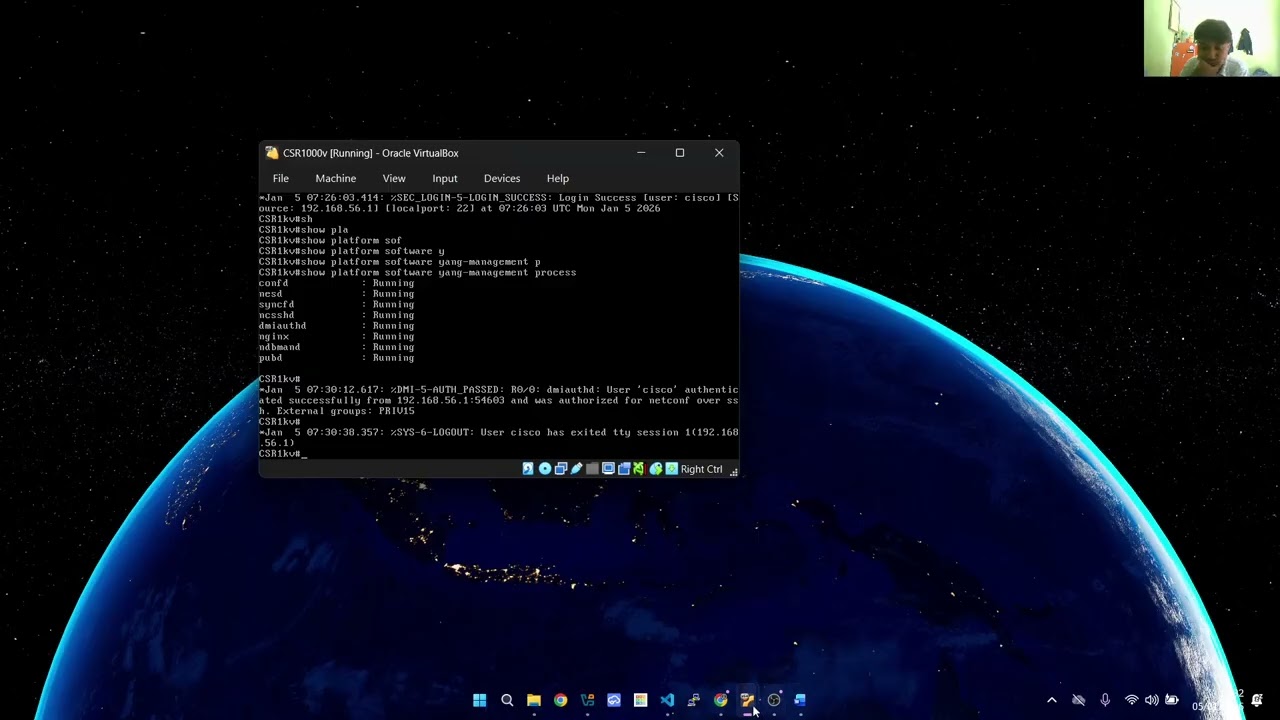
Task: Launch first Google Chrome taskbar icon
Action: click(x=560, y=700)
